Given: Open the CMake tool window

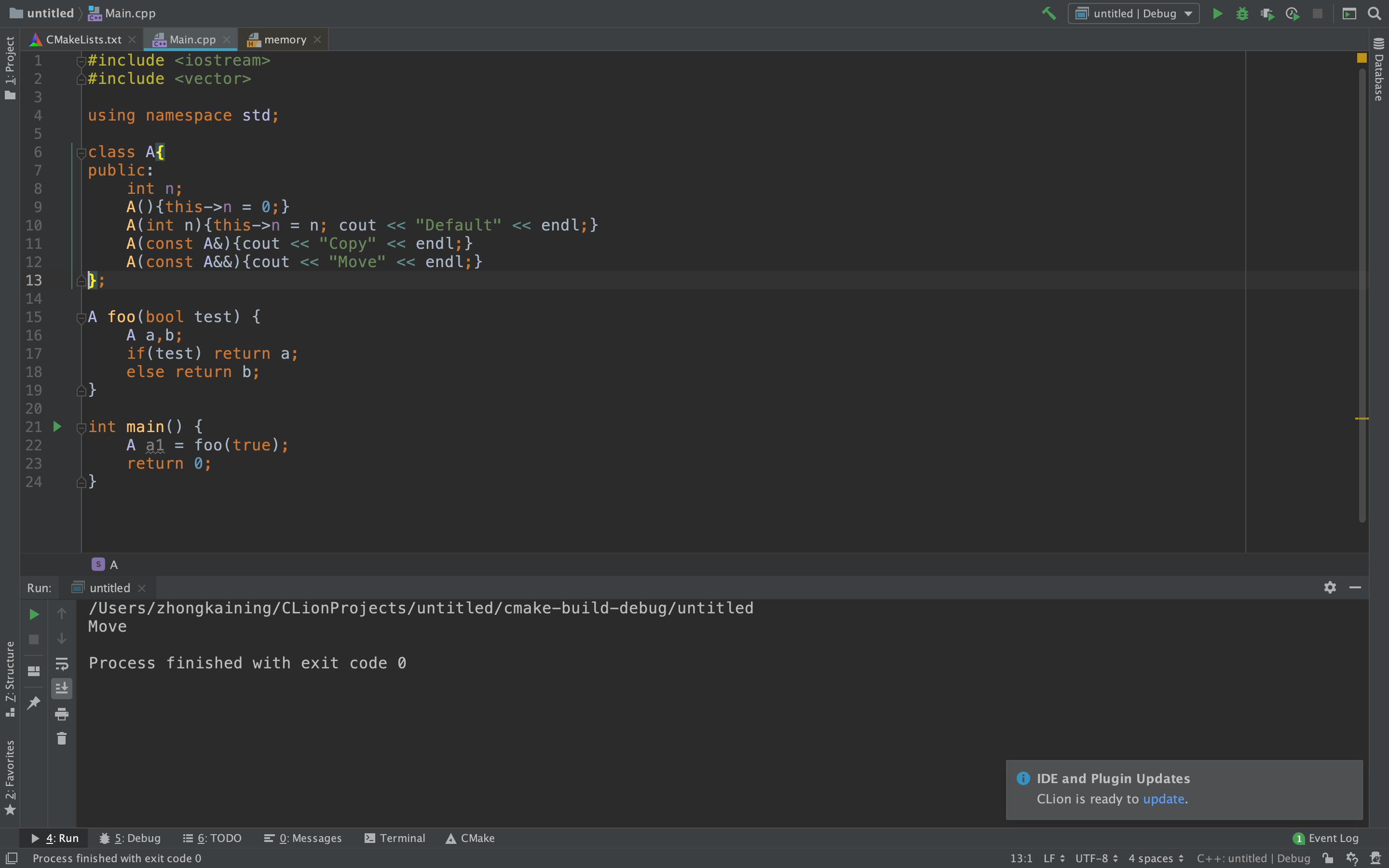Looking at the screenshot, I should pos(470,838).
